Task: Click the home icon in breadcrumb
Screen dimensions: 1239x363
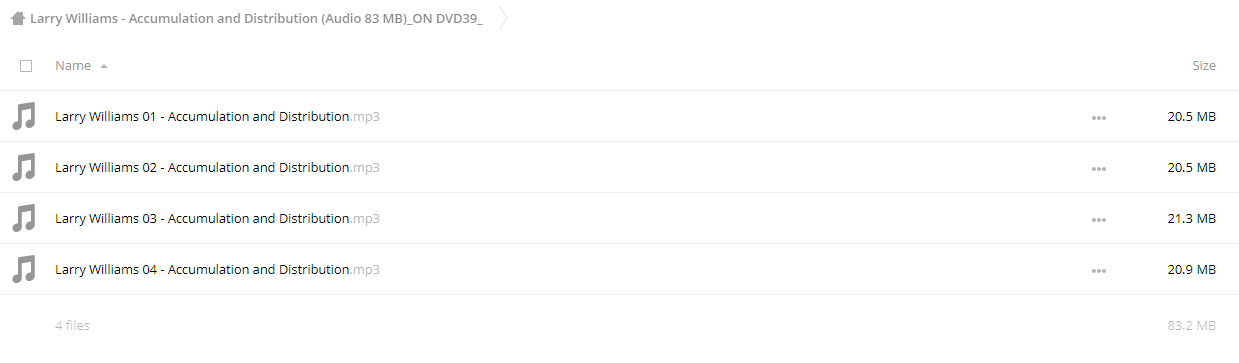Action: pyautogui.click(x=18, y=18)
